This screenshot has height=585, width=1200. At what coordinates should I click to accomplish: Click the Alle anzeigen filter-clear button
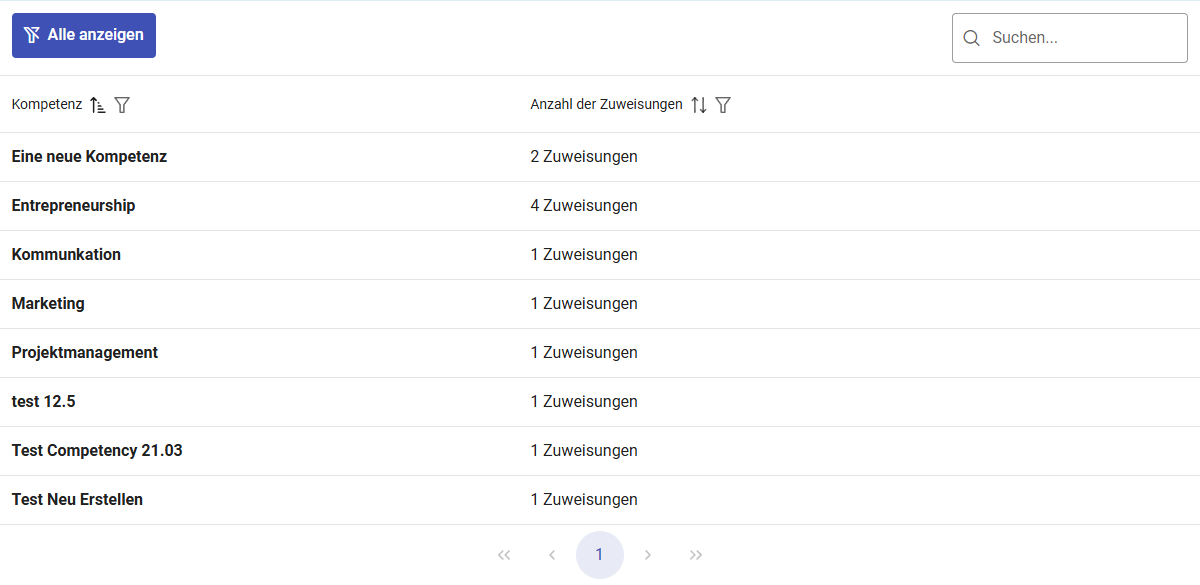tap(84, 36)
